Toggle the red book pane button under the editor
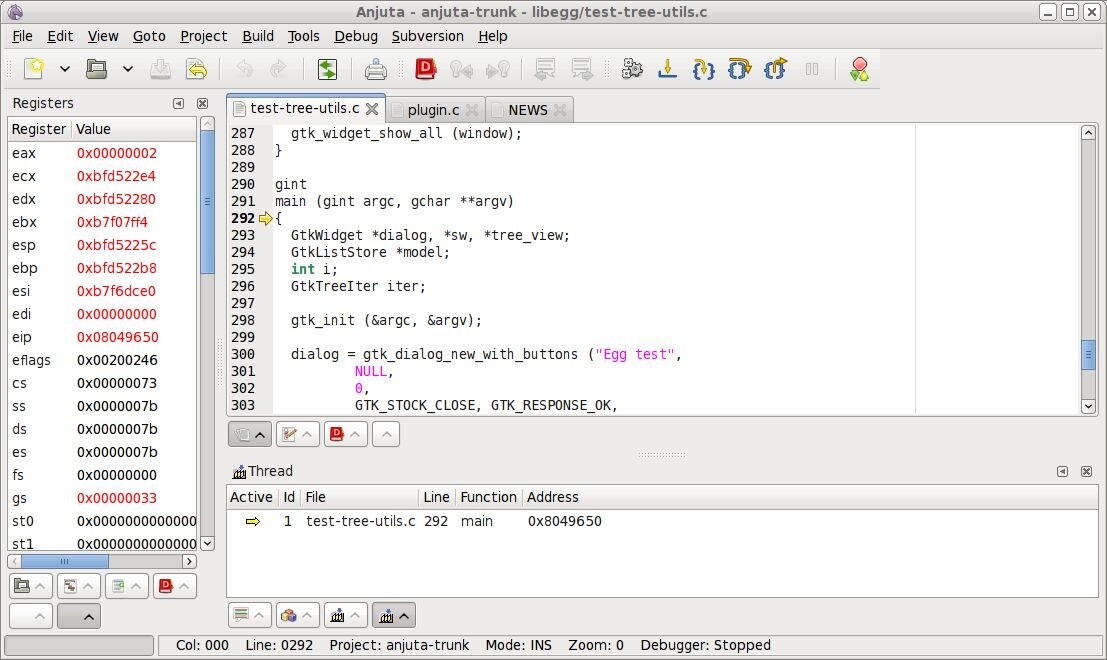1107x660 pixels. (345, 434)
